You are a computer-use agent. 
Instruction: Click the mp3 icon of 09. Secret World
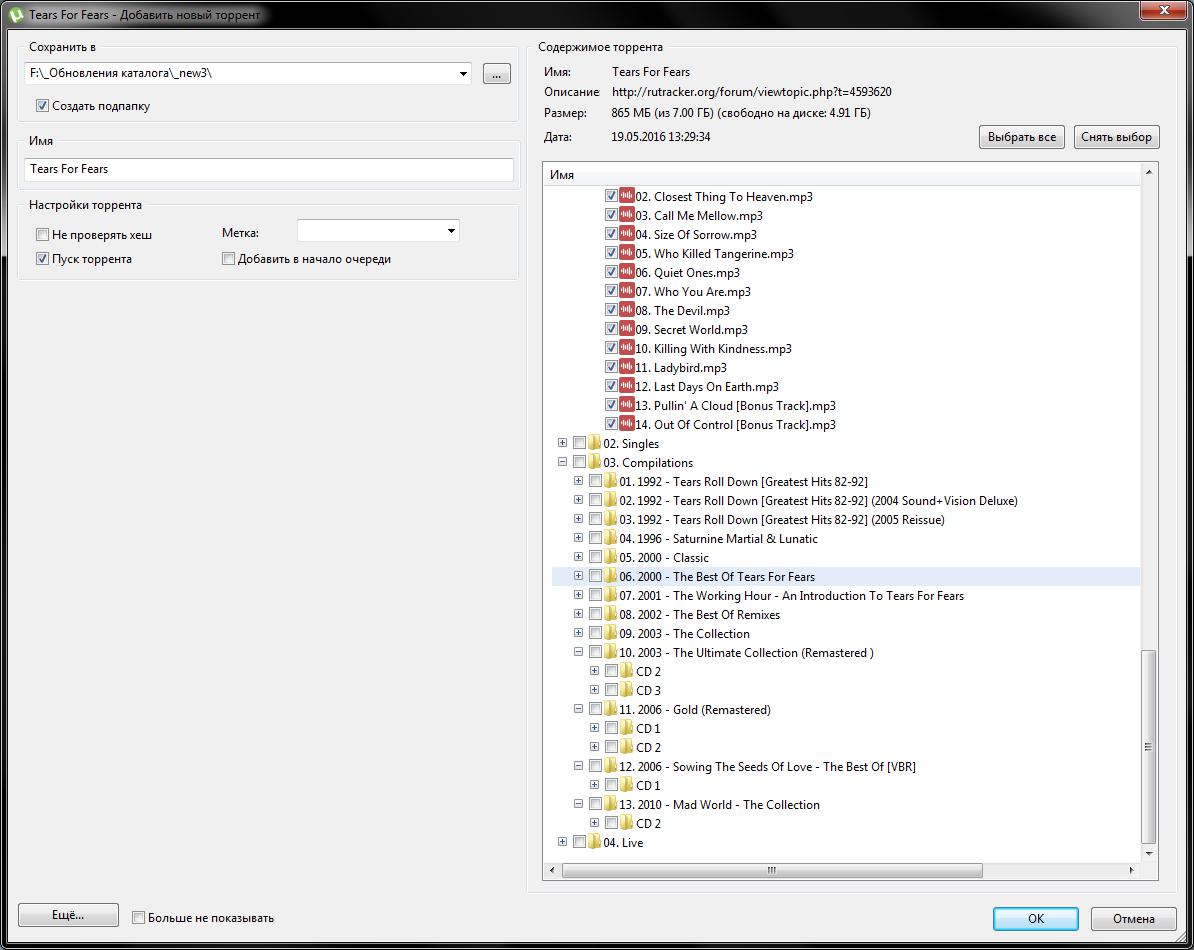click(x=626, y=329)
